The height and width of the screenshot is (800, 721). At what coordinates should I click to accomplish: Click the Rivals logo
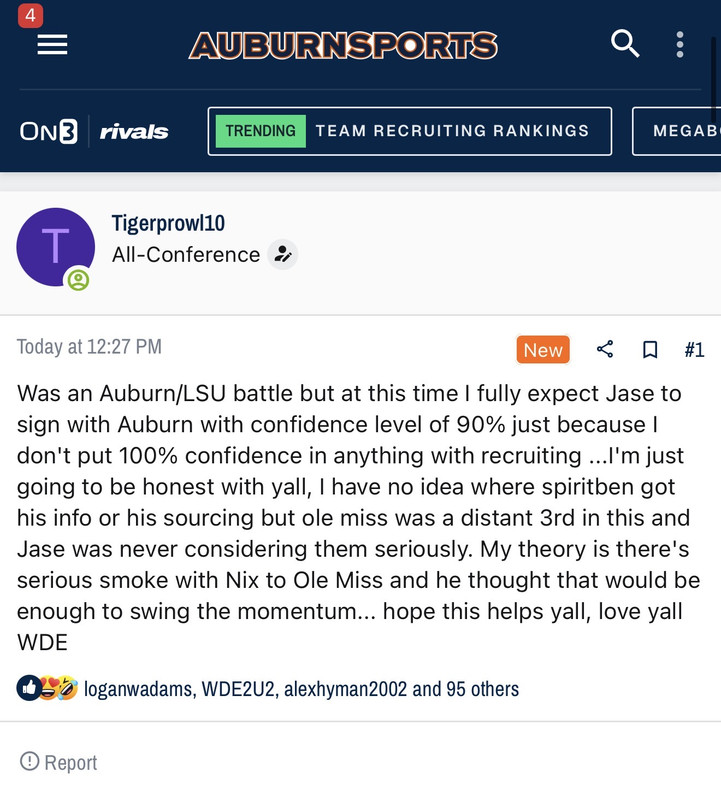[x=134, y=131]
